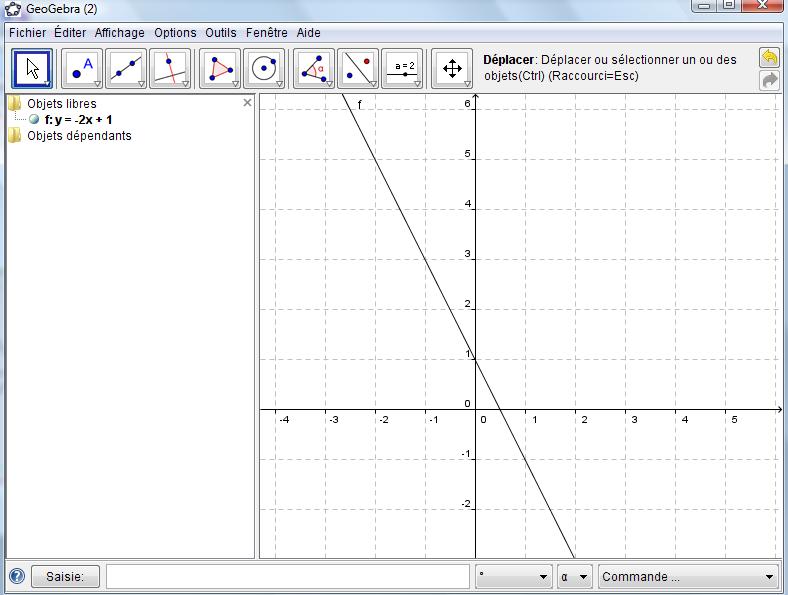Click the help question mark icon
The height and width of the screenshot is (595, 788).
[17, 576]
